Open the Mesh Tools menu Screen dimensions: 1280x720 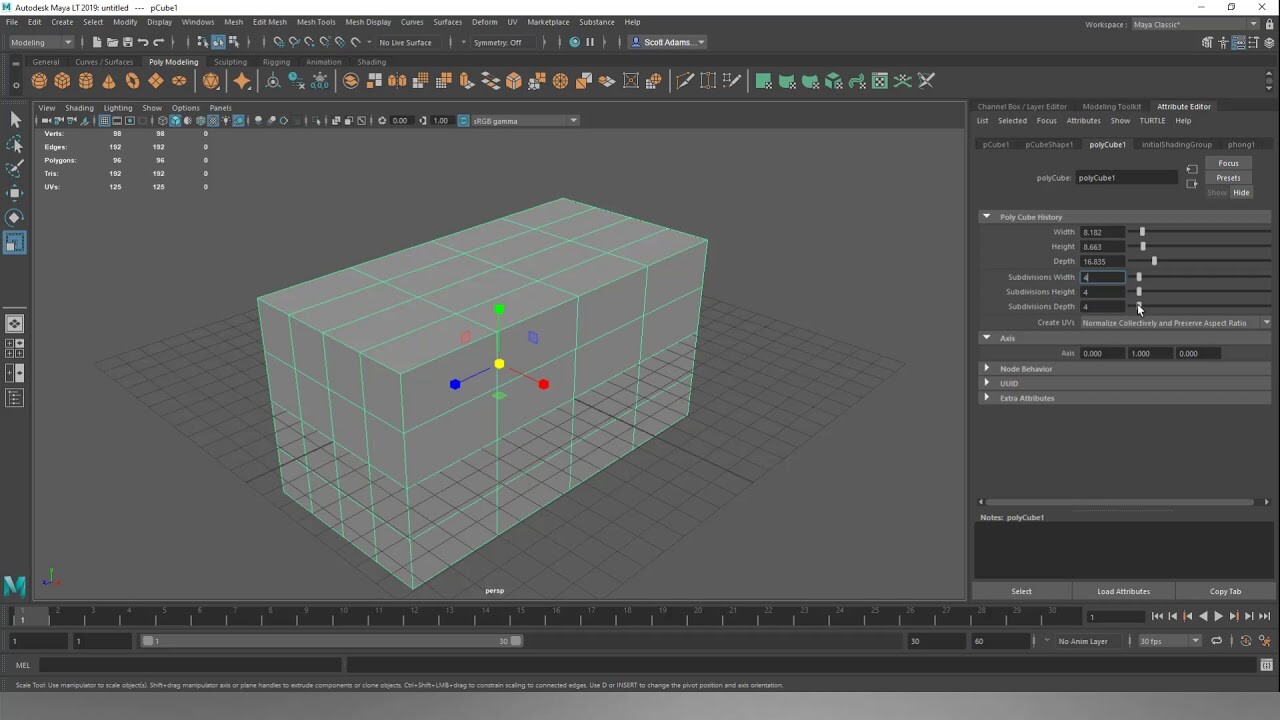point(316,22)
